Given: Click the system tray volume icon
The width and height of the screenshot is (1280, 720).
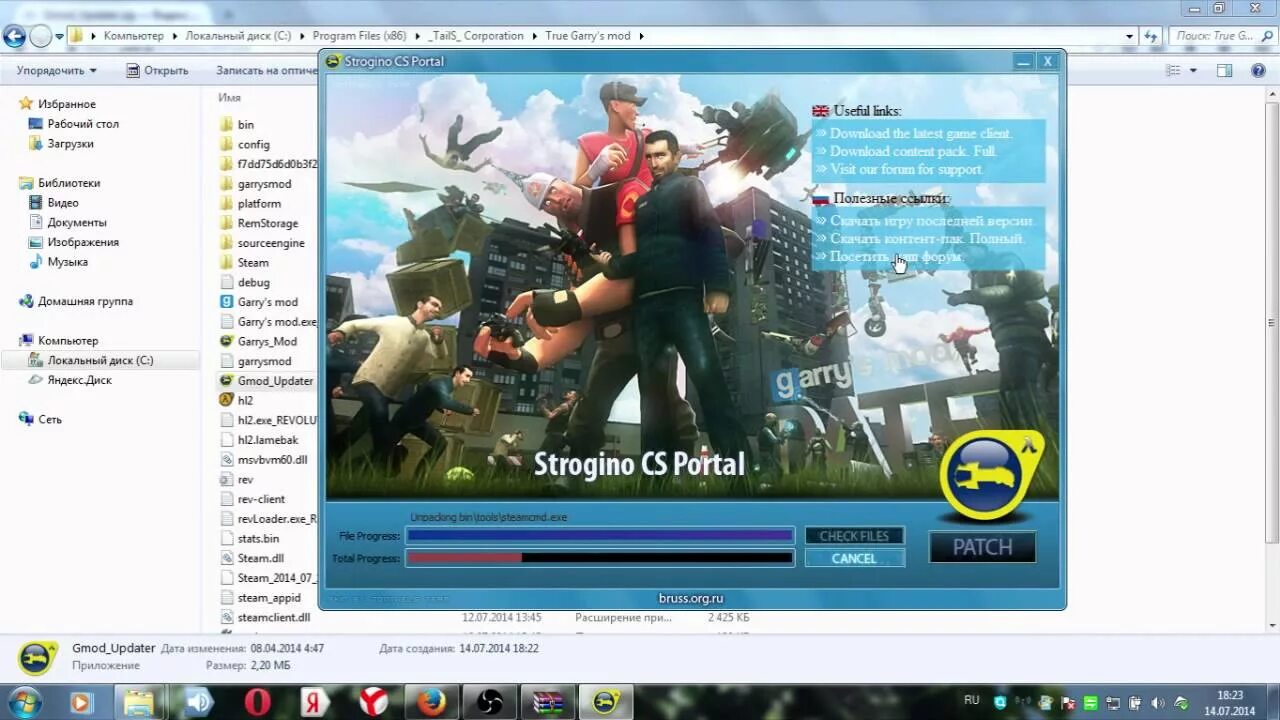Looking at the screenshot, I should (x=1160, y=703).
